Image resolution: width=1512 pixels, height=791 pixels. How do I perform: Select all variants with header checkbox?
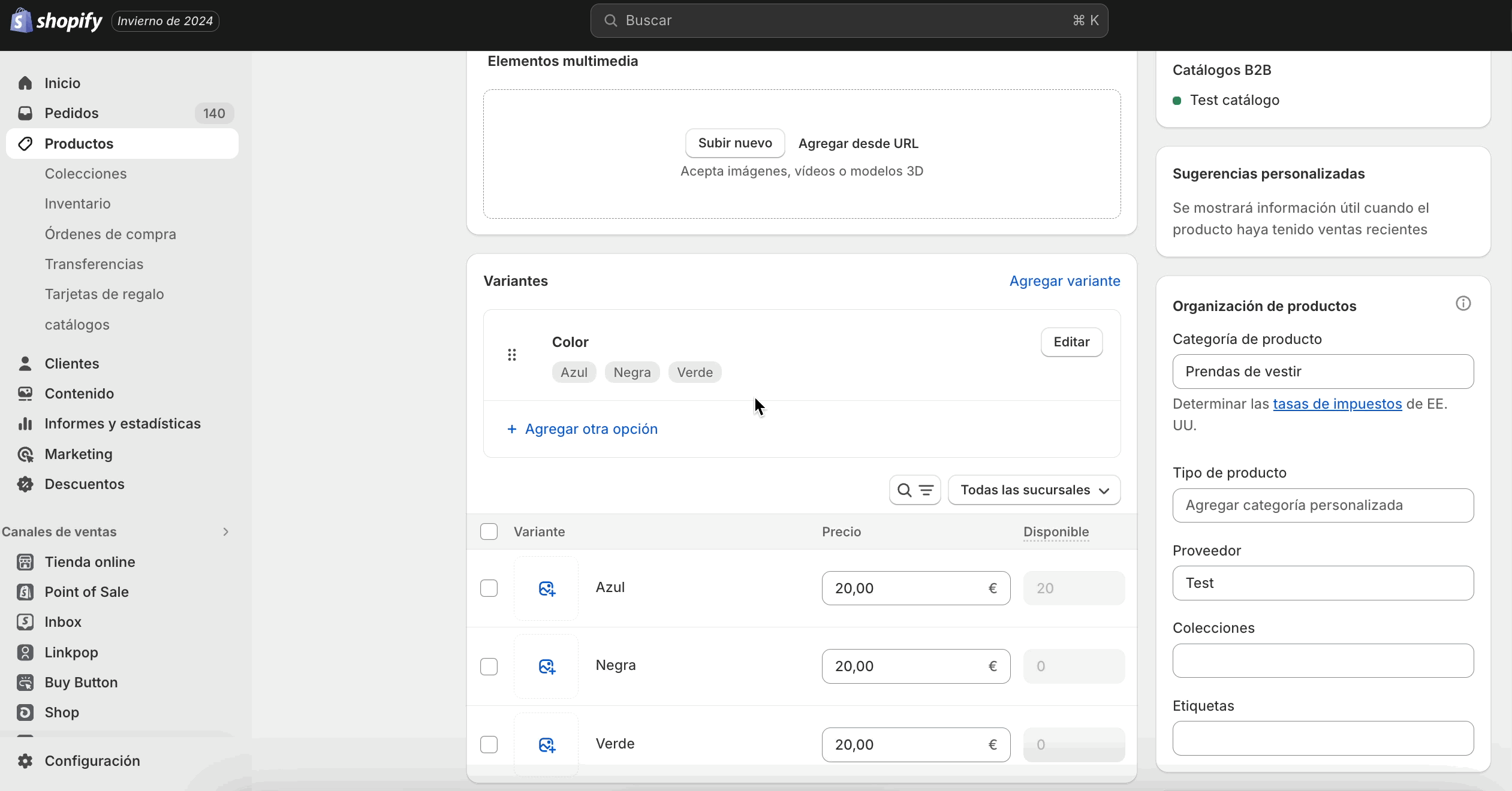pos(489,532)
